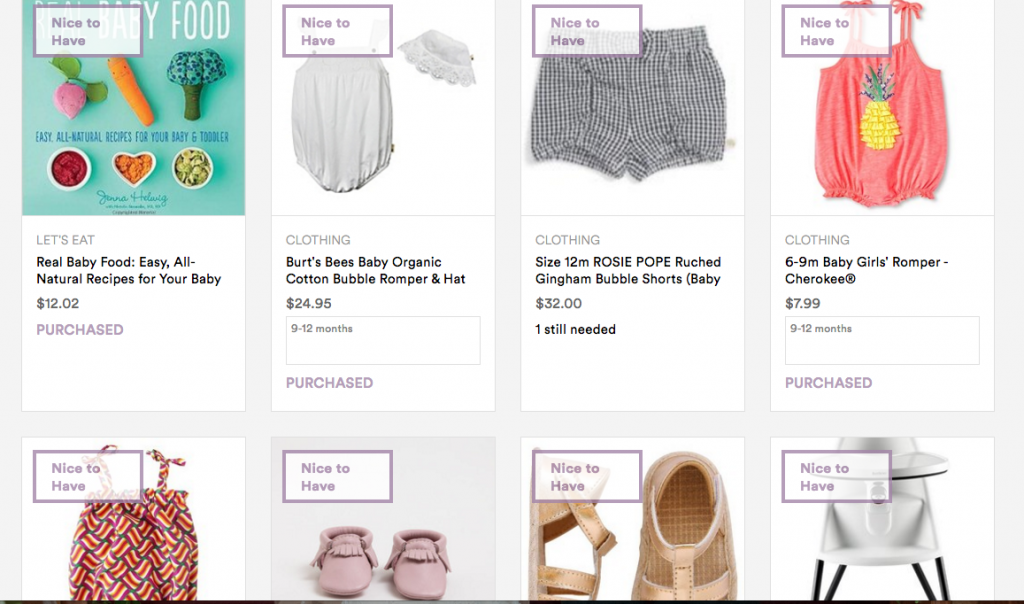Viewport: 1024px width, 604px height.
Task: Open Burt's Bees Baby Organic Cotton Bubble Romper link
Action: click(x=376, y=270)
